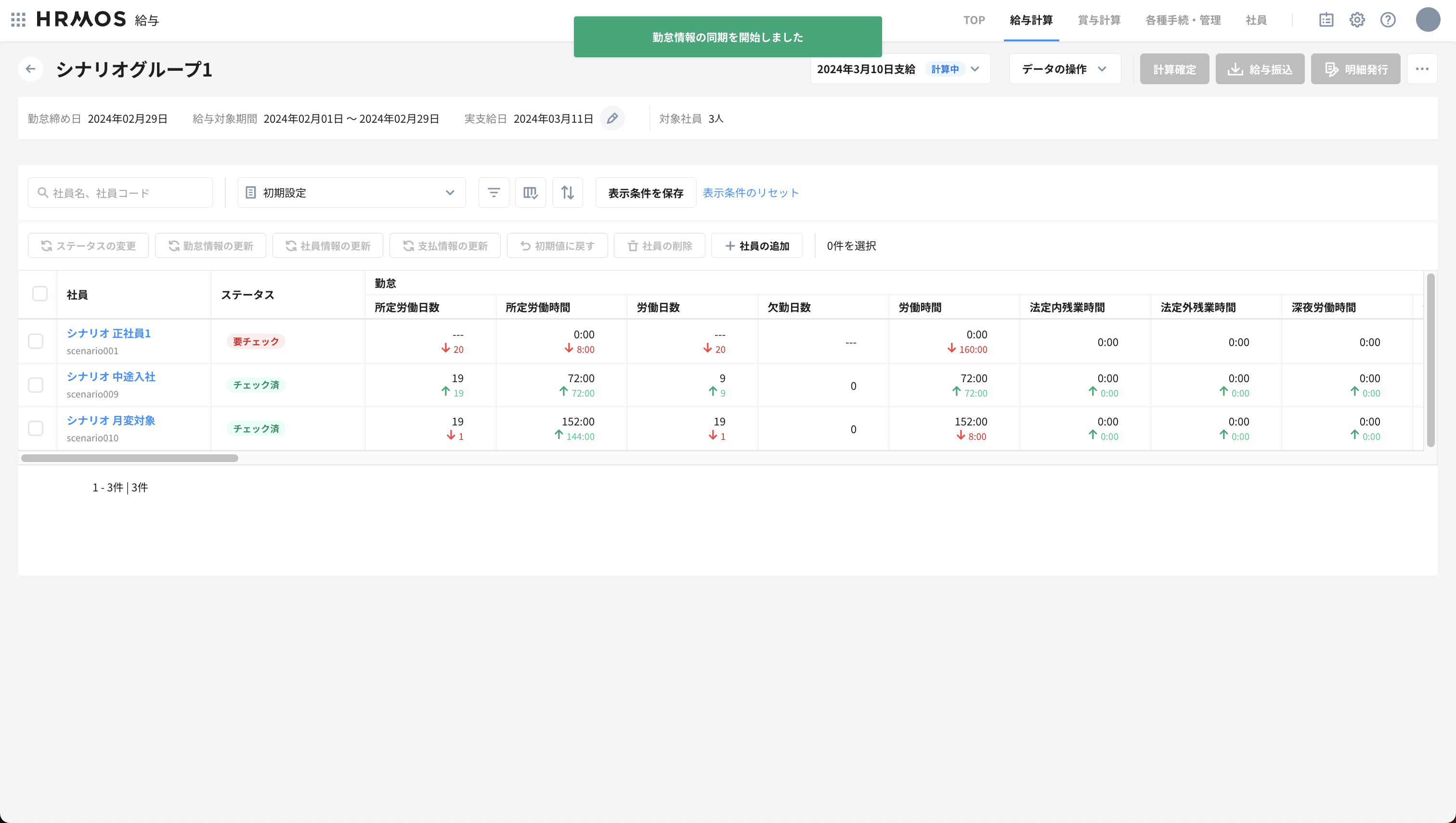Click the sort order arrows icon
This screenshot has height=823, width=1456.
[567, 193]
